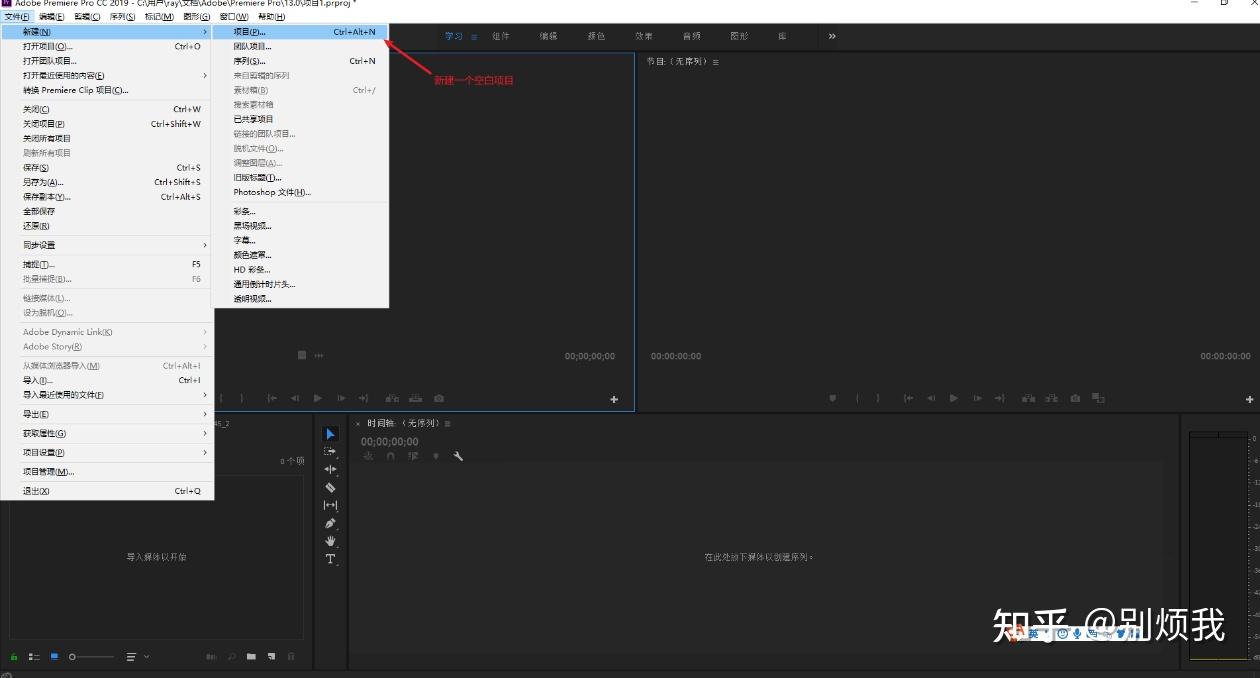Image resolution: width=1260 pixels, height=678 pixels.
Task: Toggle insert sequences as nests icon
Action: point(368,456)
